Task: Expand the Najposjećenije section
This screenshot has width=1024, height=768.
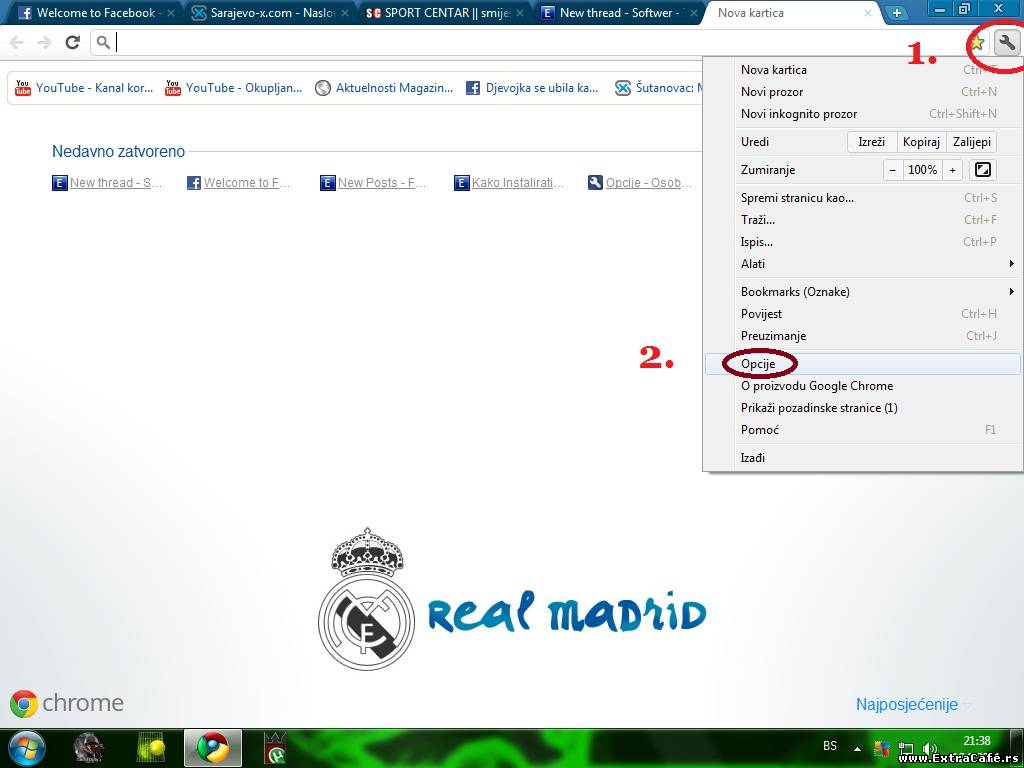Action: click(913, 705)
